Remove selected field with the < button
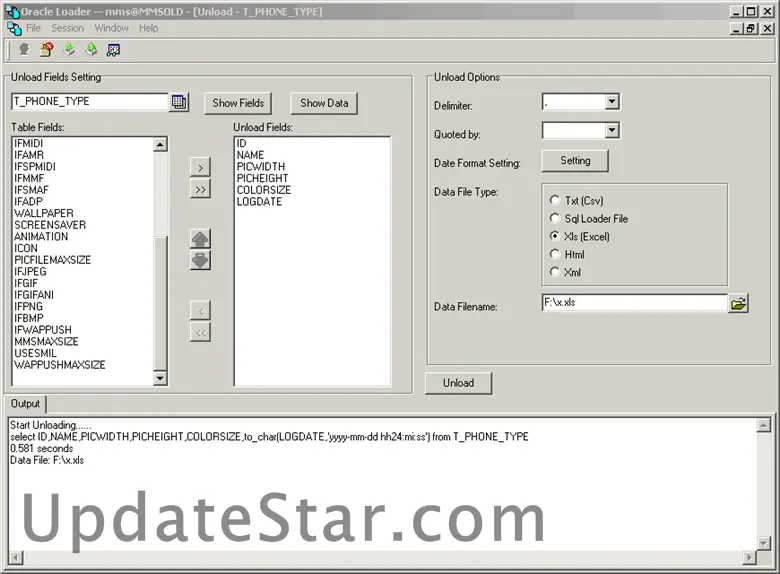Image resolution: width=780 pixels, height=574 pixels. point(200,311)
